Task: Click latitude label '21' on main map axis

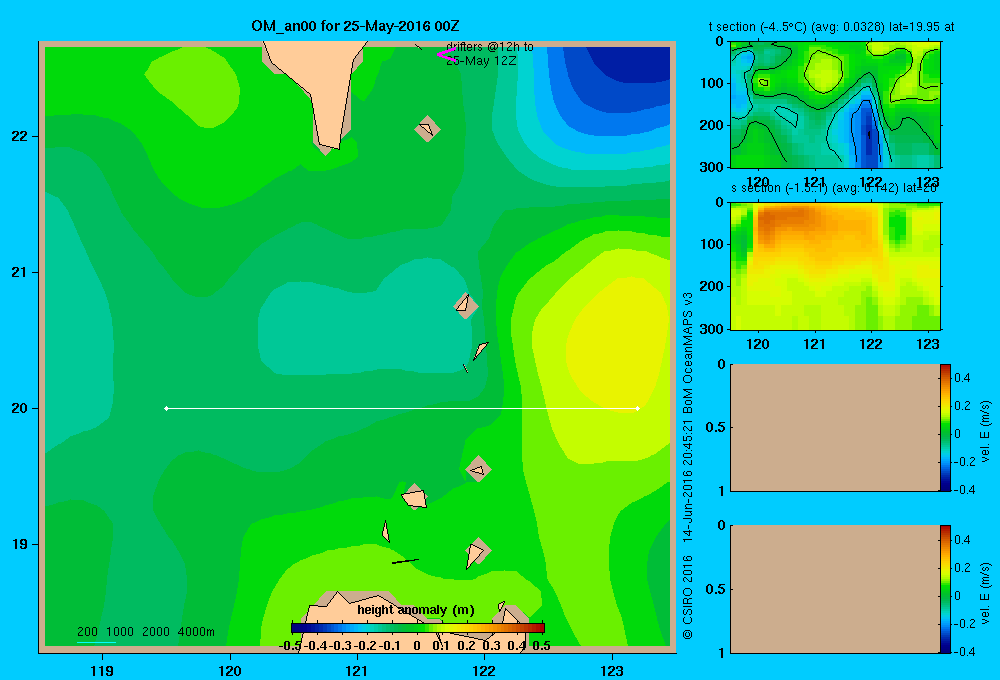Action: pos(20,272)
